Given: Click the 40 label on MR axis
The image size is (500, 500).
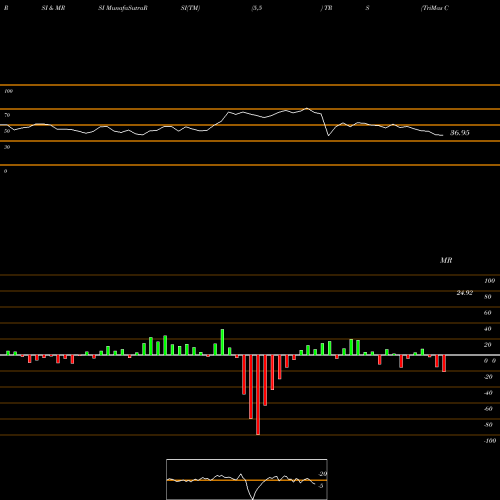Looking at the screenshot, I should click(x=488, y=329).
